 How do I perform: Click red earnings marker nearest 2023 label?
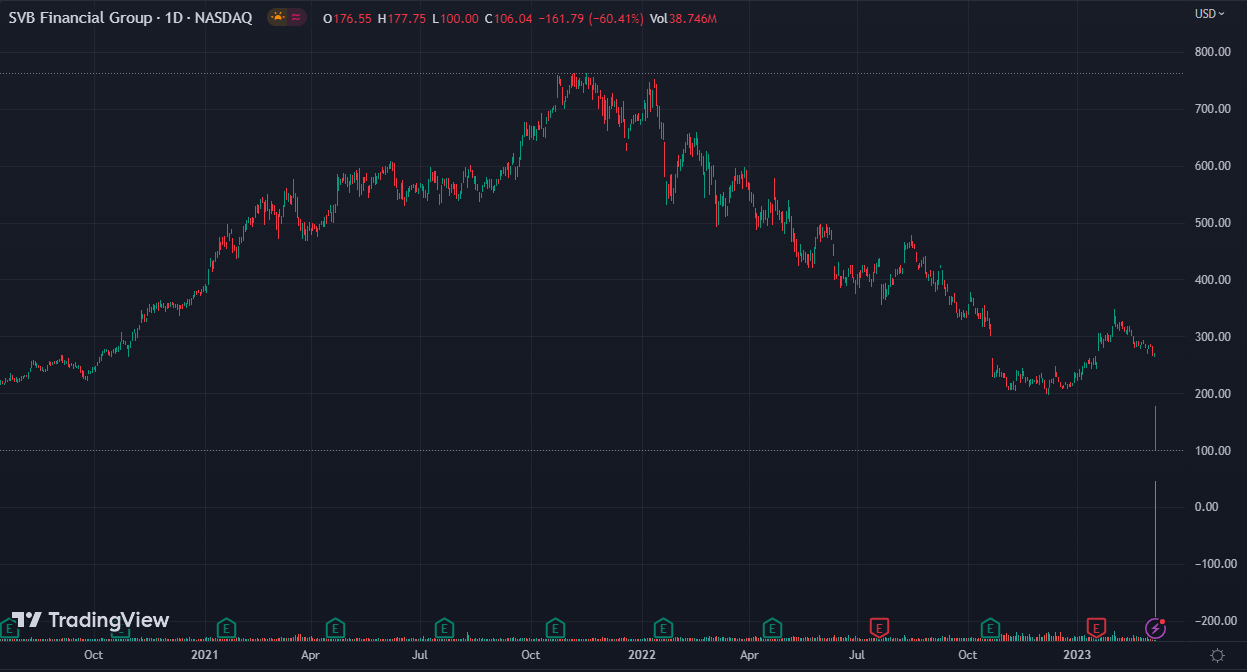pyautogui.click(x=1097, y=628)
